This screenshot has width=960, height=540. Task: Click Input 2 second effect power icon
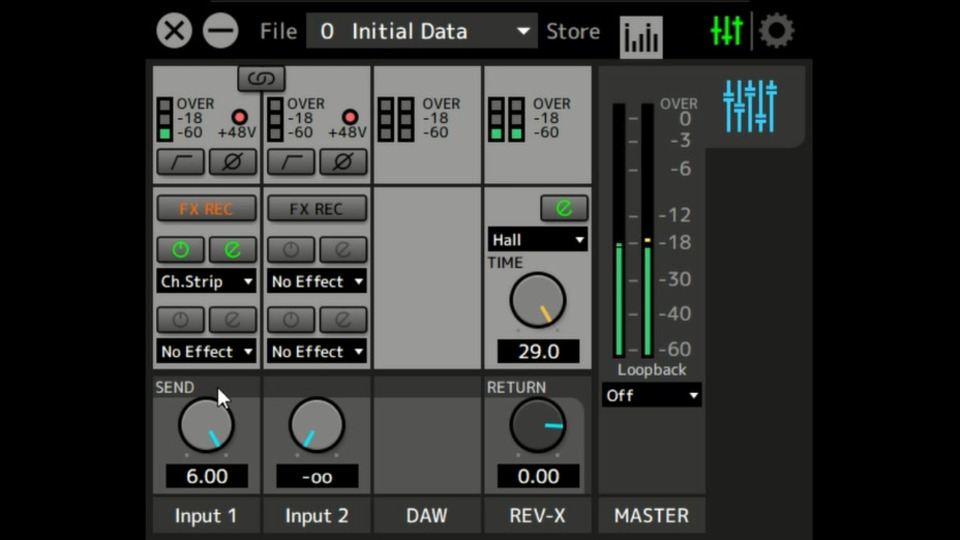pos(291,320)
